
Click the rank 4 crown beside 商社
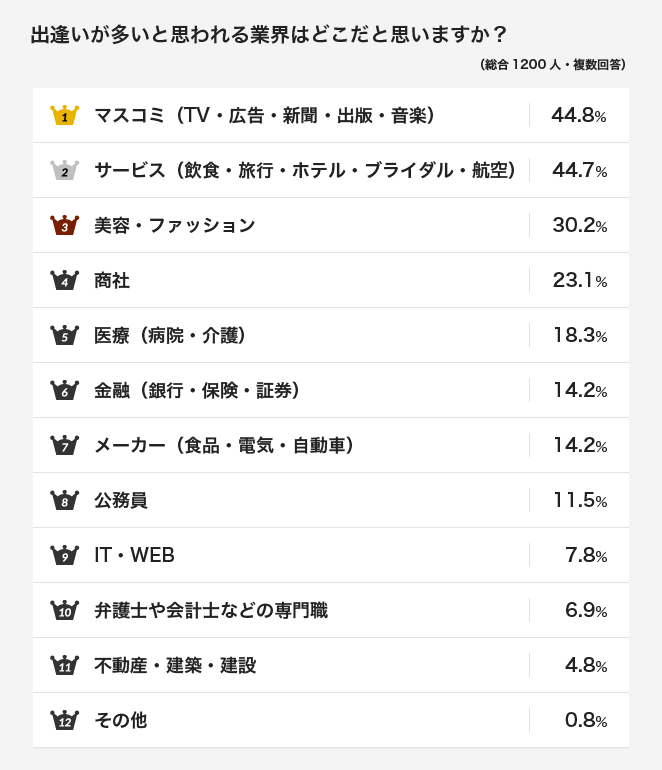point(64,280)
